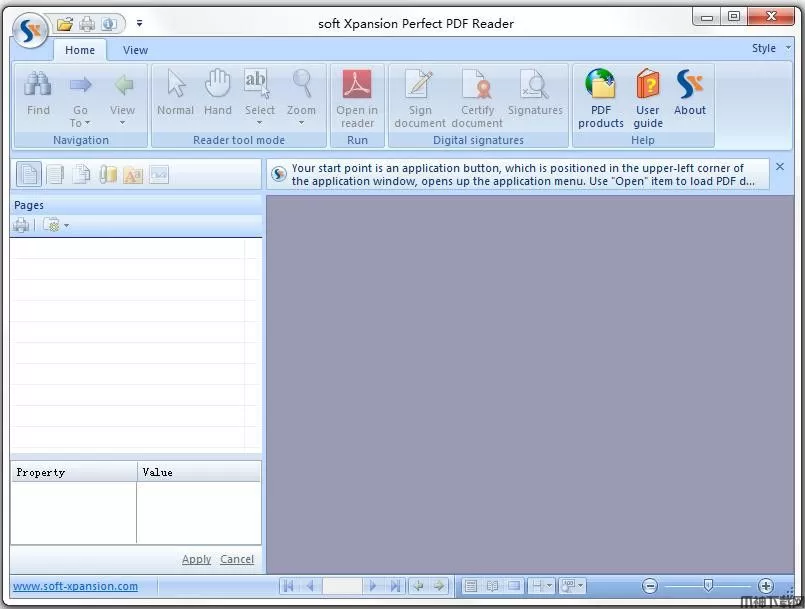Click the zoom out minus button
The image size is (805, 609).
(x=649, y=586)
